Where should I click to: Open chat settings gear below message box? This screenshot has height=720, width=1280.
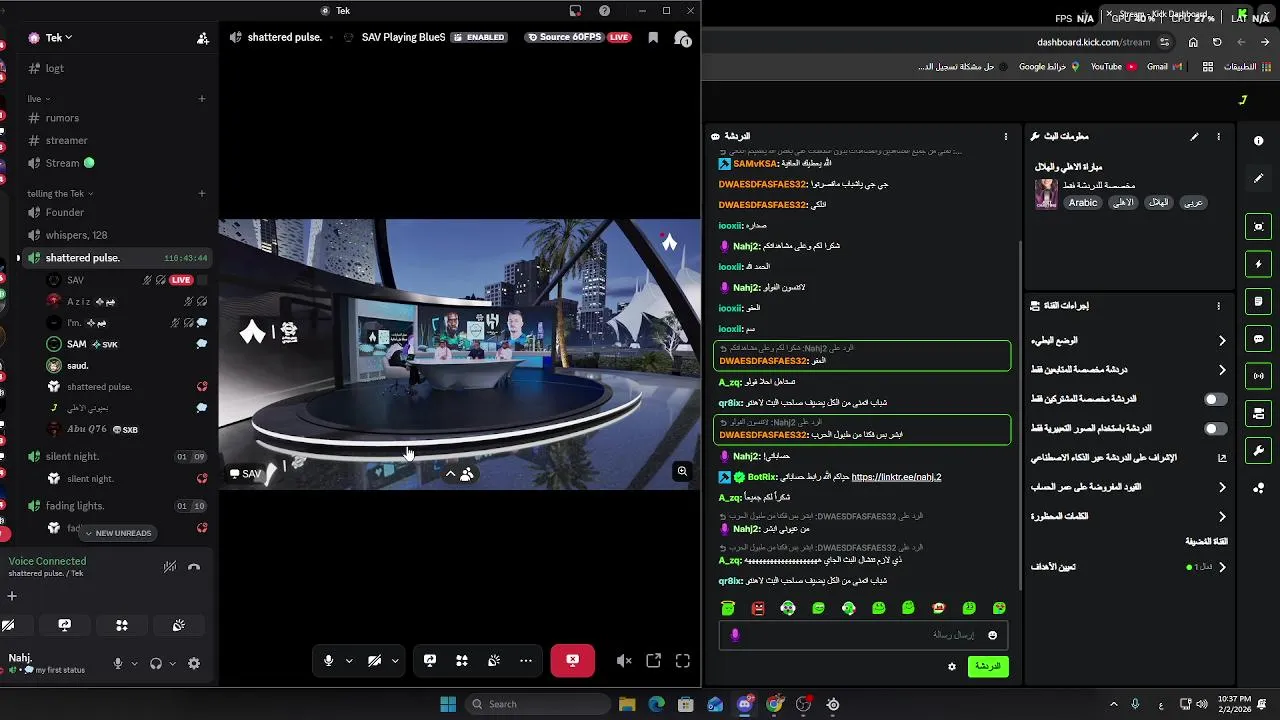tap(952, 667)
